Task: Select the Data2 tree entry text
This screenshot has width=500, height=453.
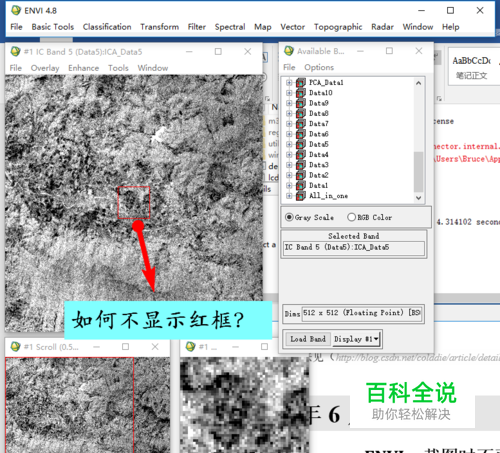Action: click(319, 175)
